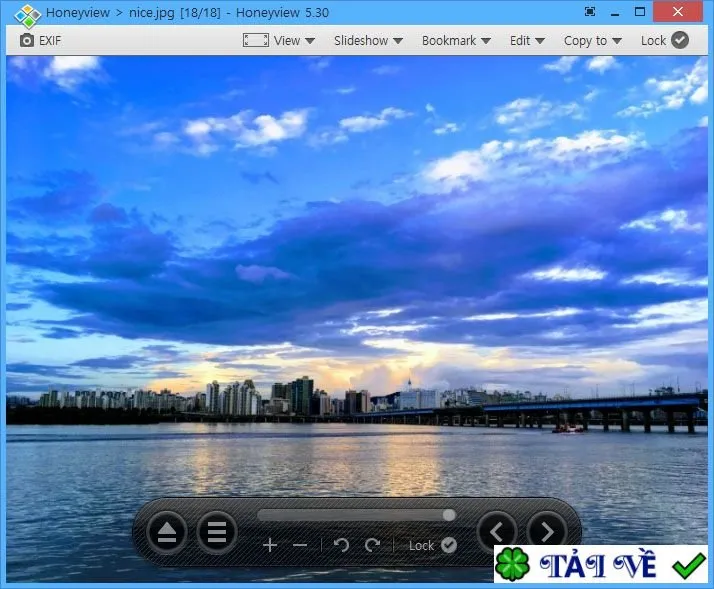Go to previous image arrow
Viewport: 714px width, 589px height.
click(x=496, y=532)
